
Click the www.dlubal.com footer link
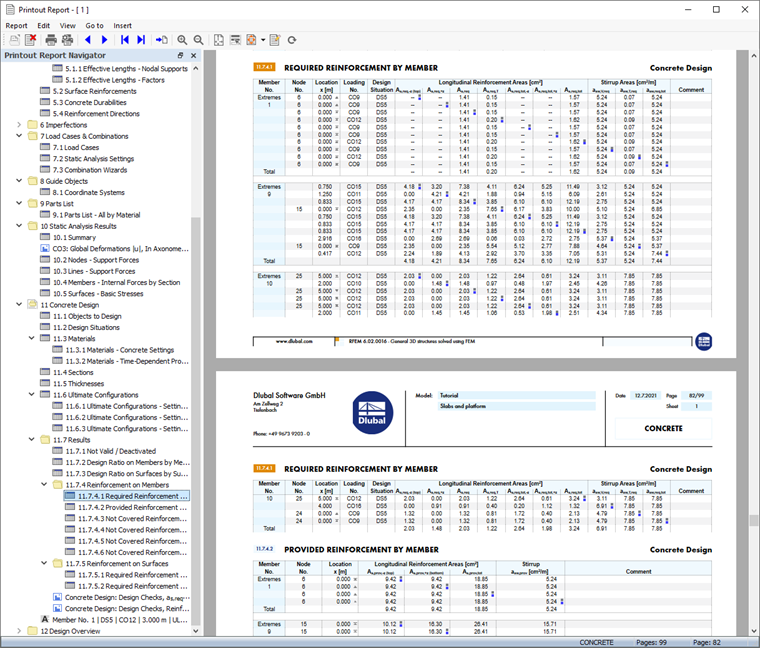295,340
